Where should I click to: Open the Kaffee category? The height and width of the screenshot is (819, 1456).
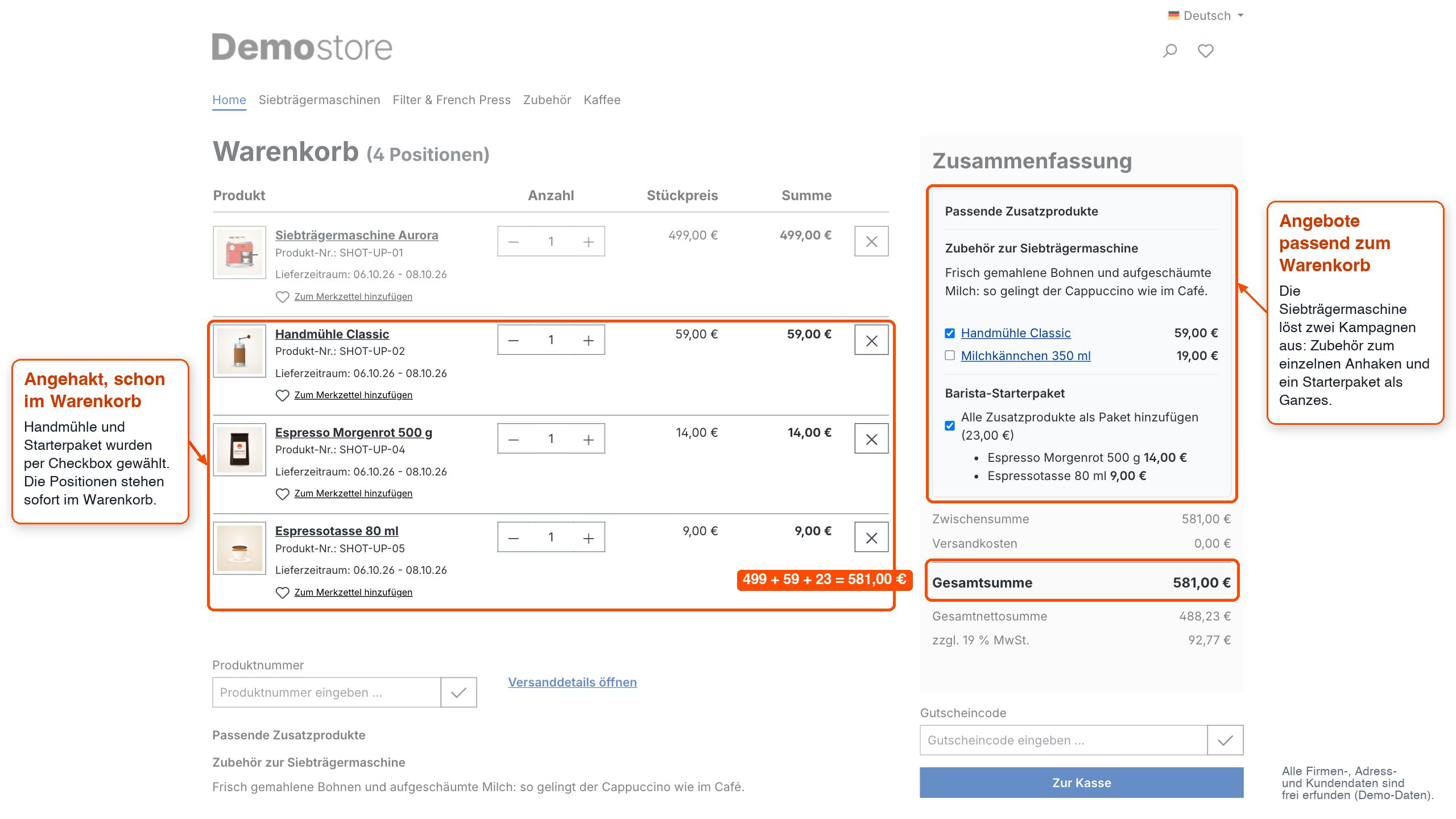coord(602,100)
